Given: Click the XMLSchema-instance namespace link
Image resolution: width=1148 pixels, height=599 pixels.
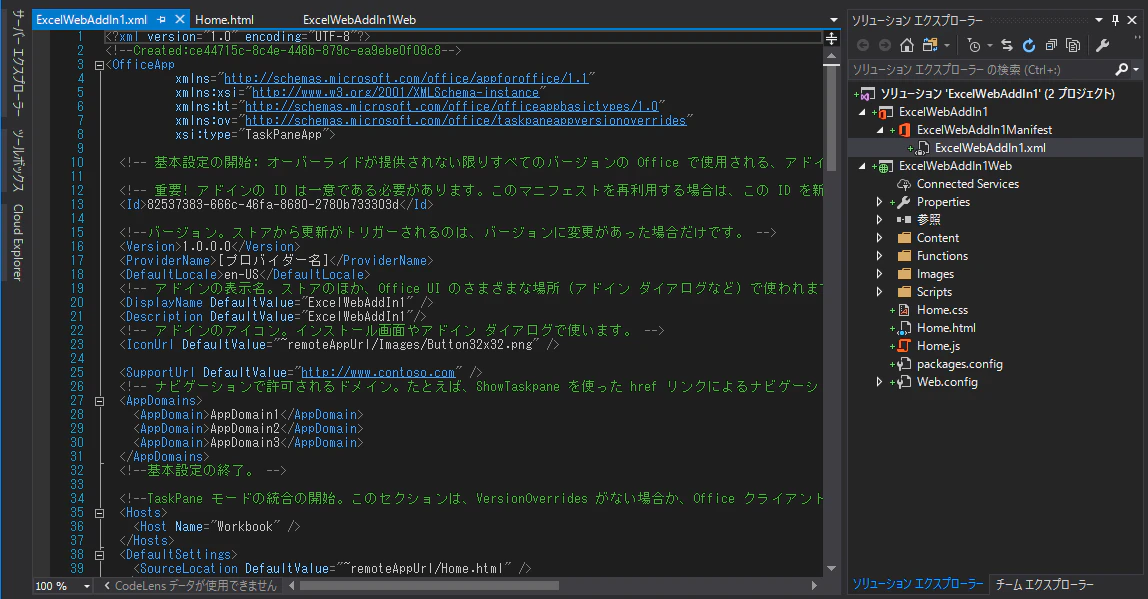Looking at the screenshot, I should (395, 93).
